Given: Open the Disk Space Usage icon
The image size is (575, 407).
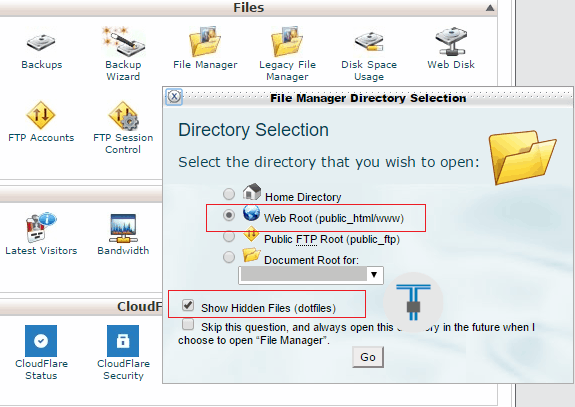Looking at the screenshot, I should coord(369,41).
